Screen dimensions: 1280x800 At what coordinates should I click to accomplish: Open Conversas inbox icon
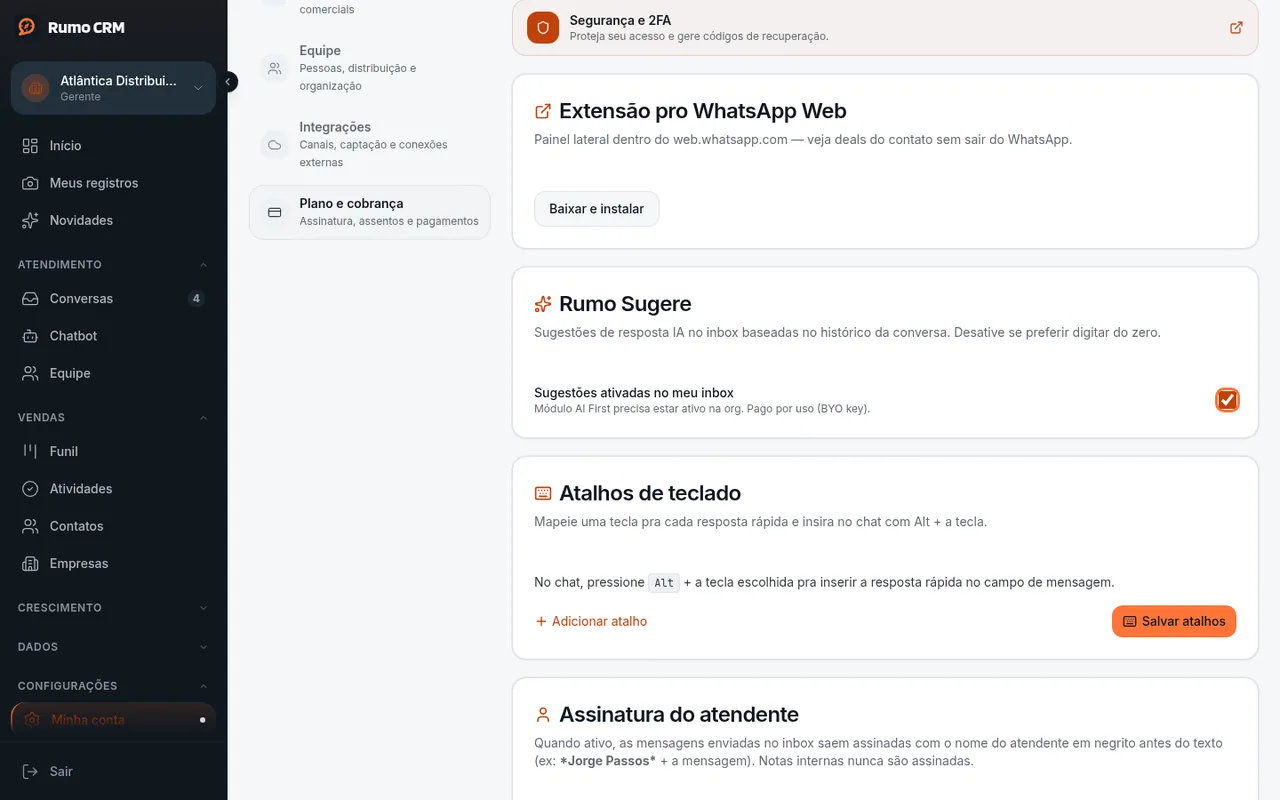pyautogui.click(x=31, y=299)
